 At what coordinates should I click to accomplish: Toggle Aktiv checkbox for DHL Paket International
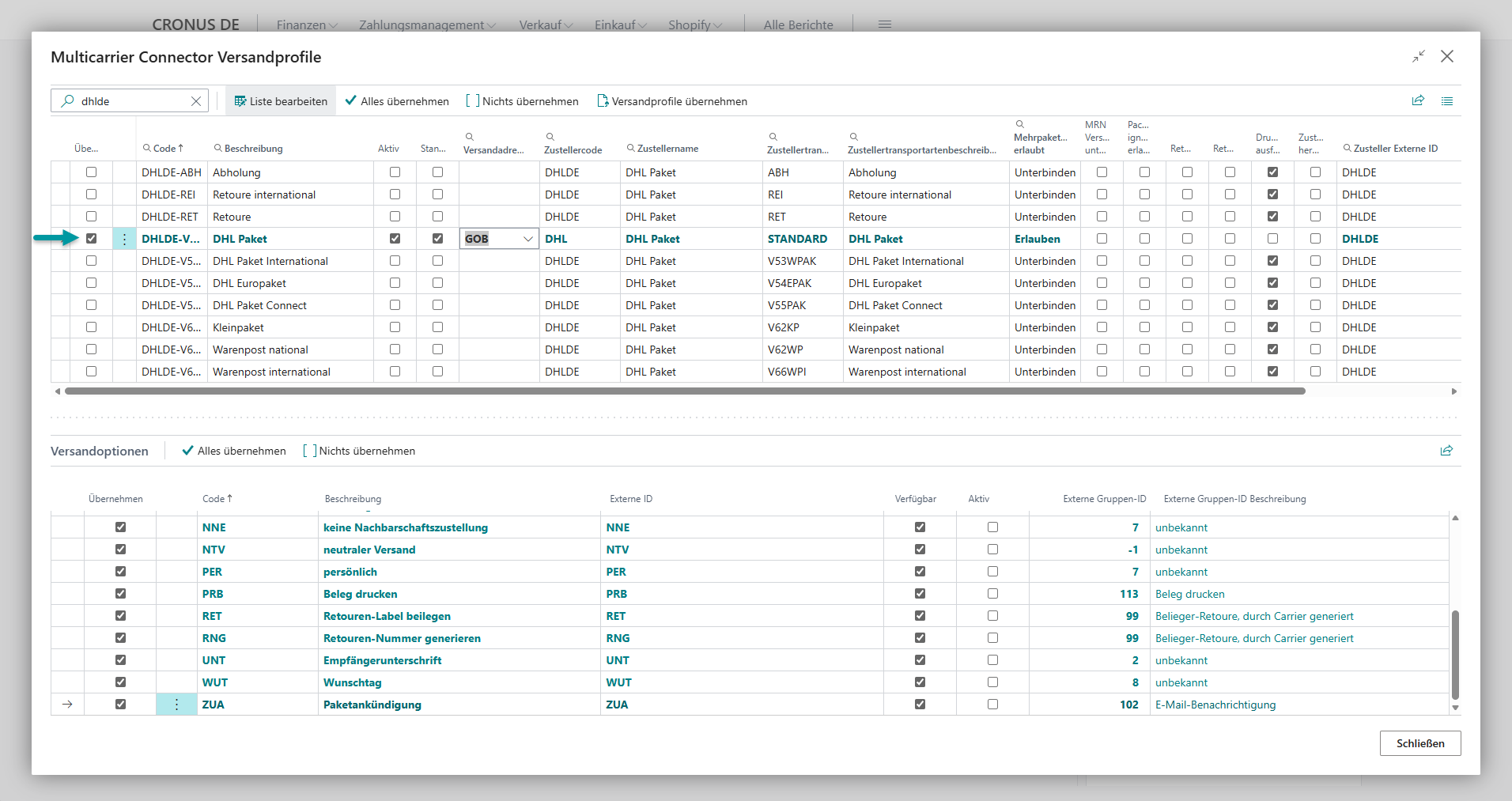tap(395, 261)
